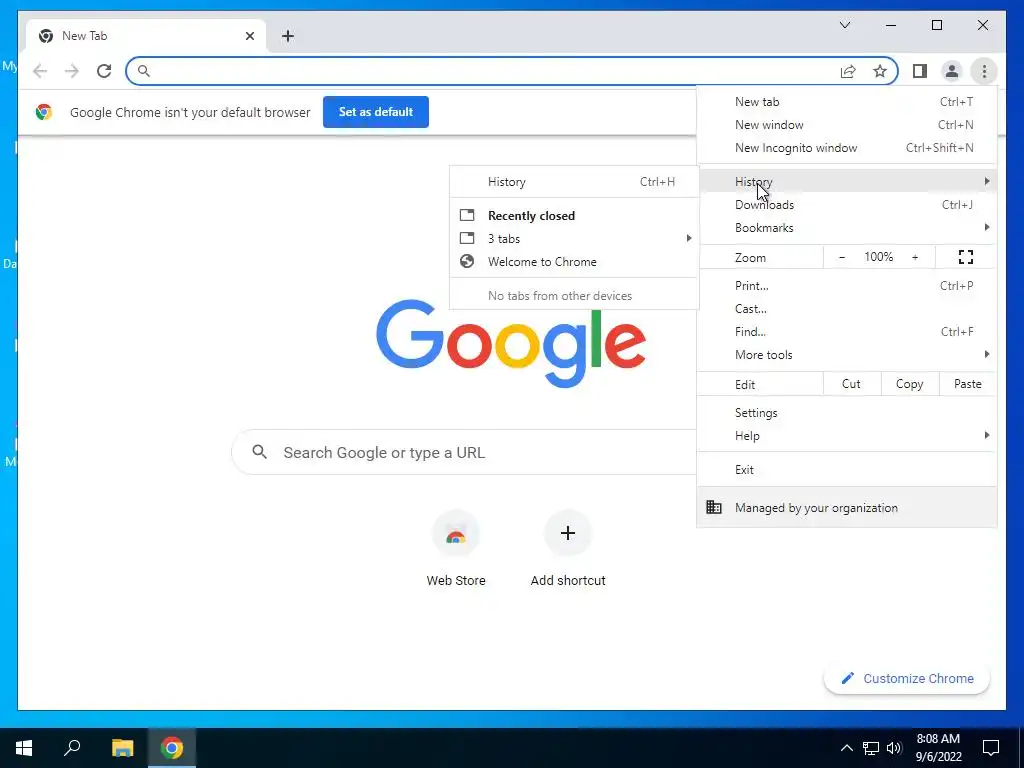This screenshot has height=768, width=1024.
Task: Click the taskbar clock showing 8:08 AM
Action: [x=938, y=748]
